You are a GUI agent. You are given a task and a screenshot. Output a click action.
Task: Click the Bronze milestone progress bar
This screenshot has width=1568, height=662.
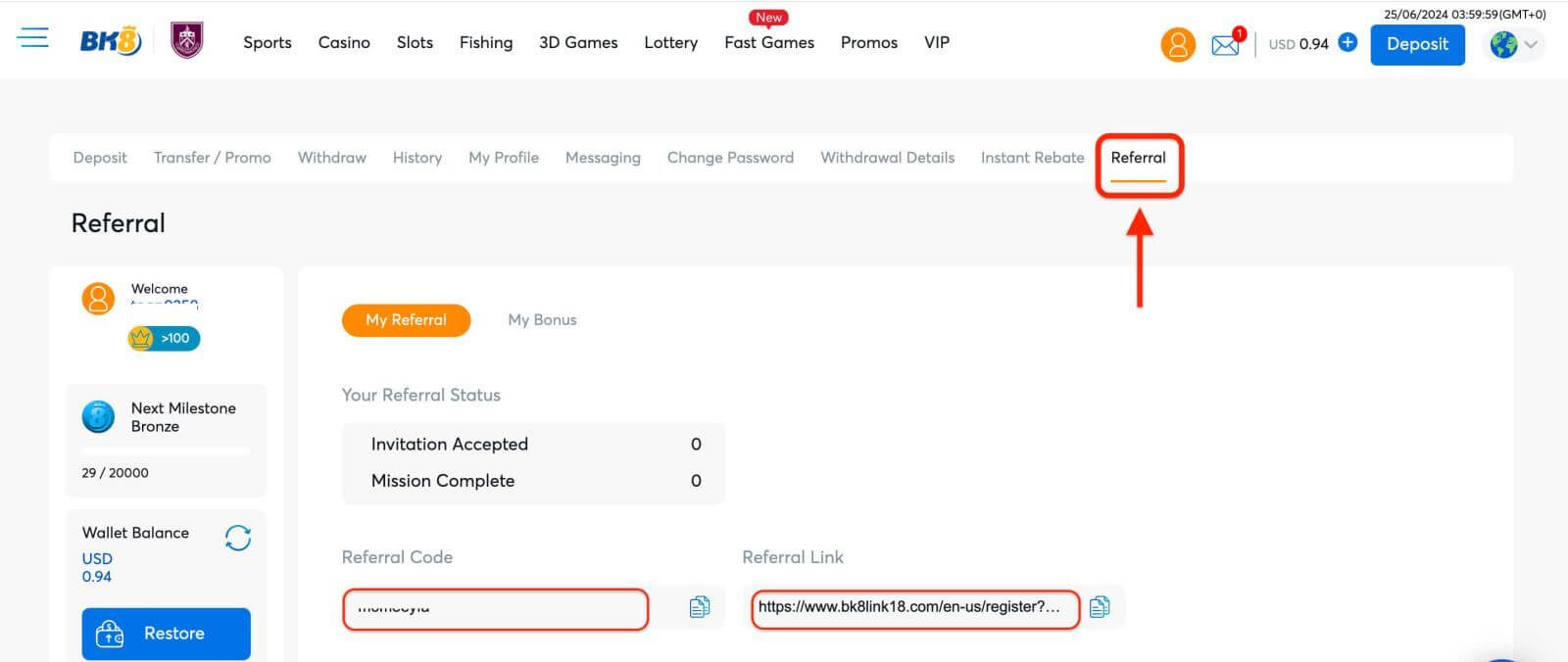point(166,451)
